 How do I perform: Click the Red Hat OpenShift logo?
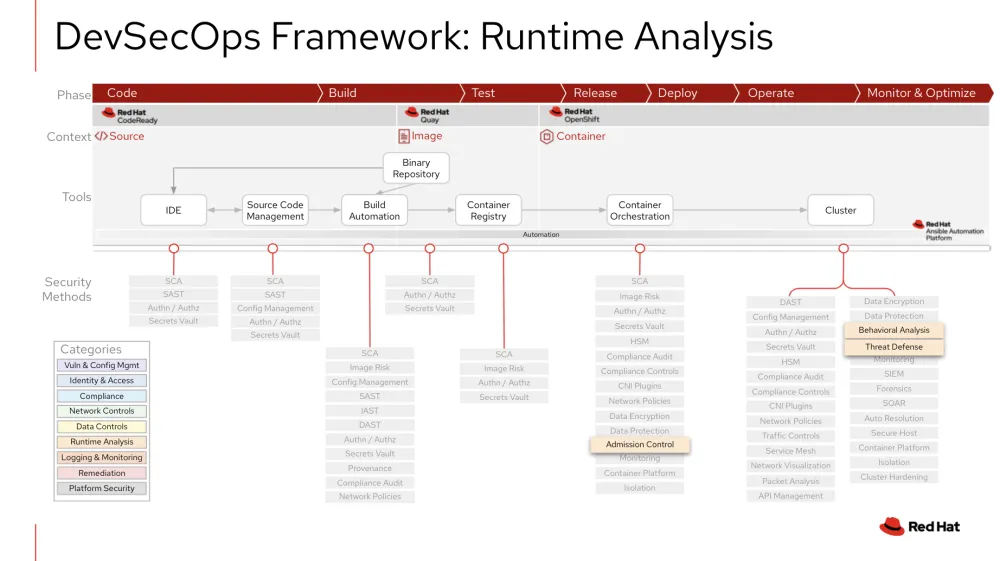pos(572,116)
